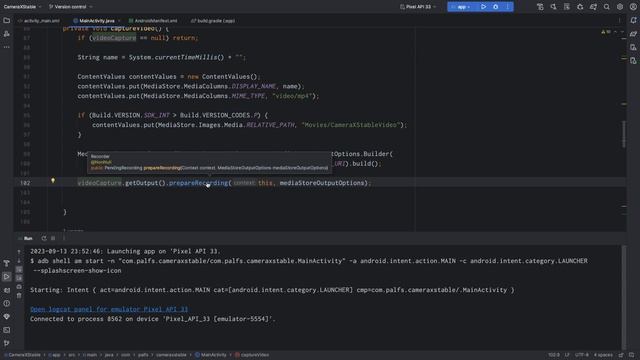The height and width of the screenshot is (360, 640).
Task: Run the app with the play icon
Action: pyautogui.click(x=483, y=7)
